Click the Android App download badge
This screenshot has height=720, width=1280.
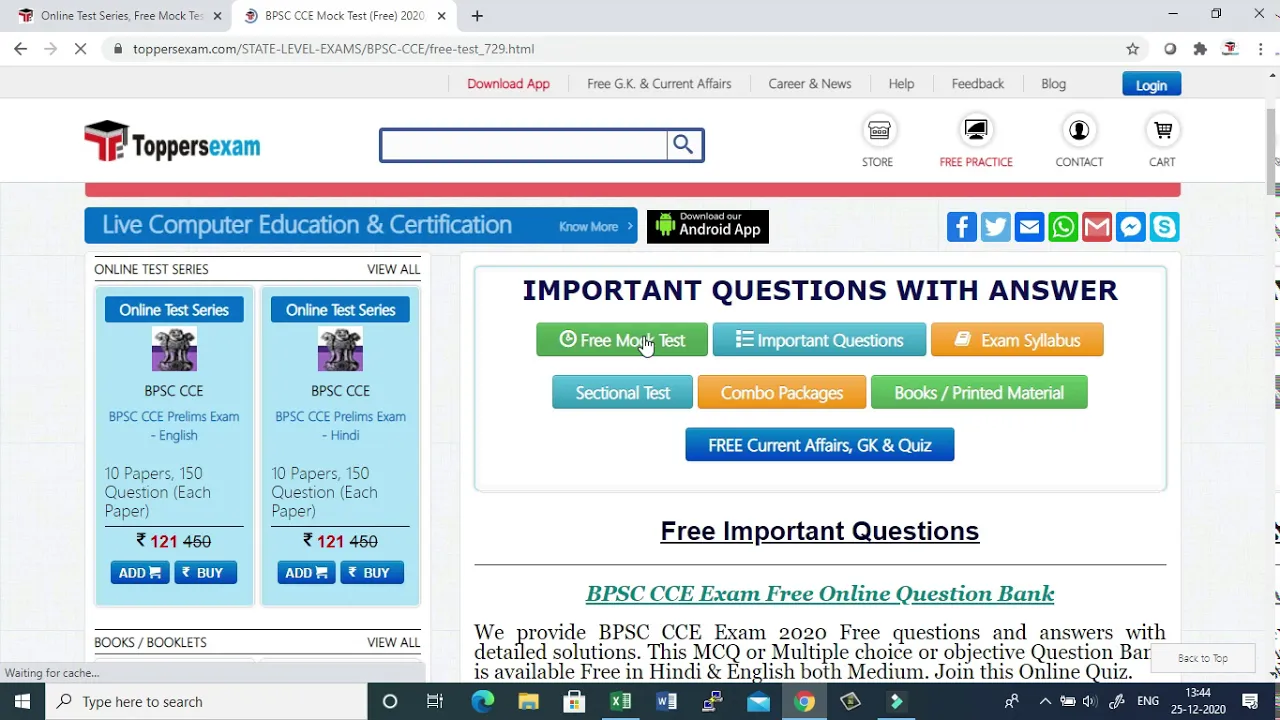tap(708, 226)
